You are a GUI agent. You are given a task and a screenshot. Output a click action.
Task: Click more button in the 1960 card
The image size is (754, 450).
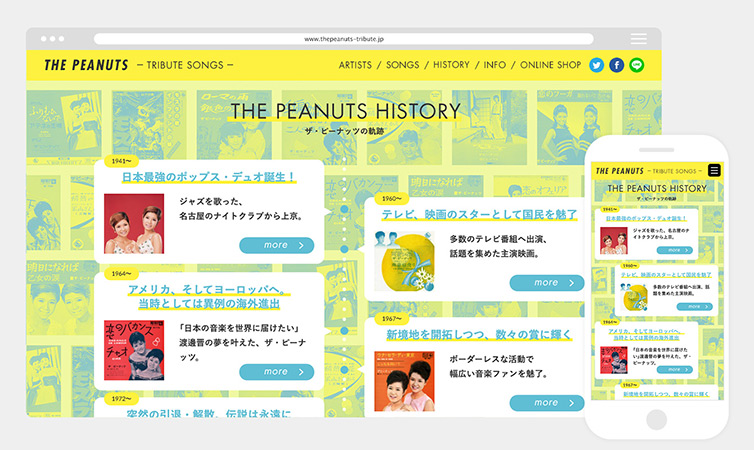coord(547,283)
